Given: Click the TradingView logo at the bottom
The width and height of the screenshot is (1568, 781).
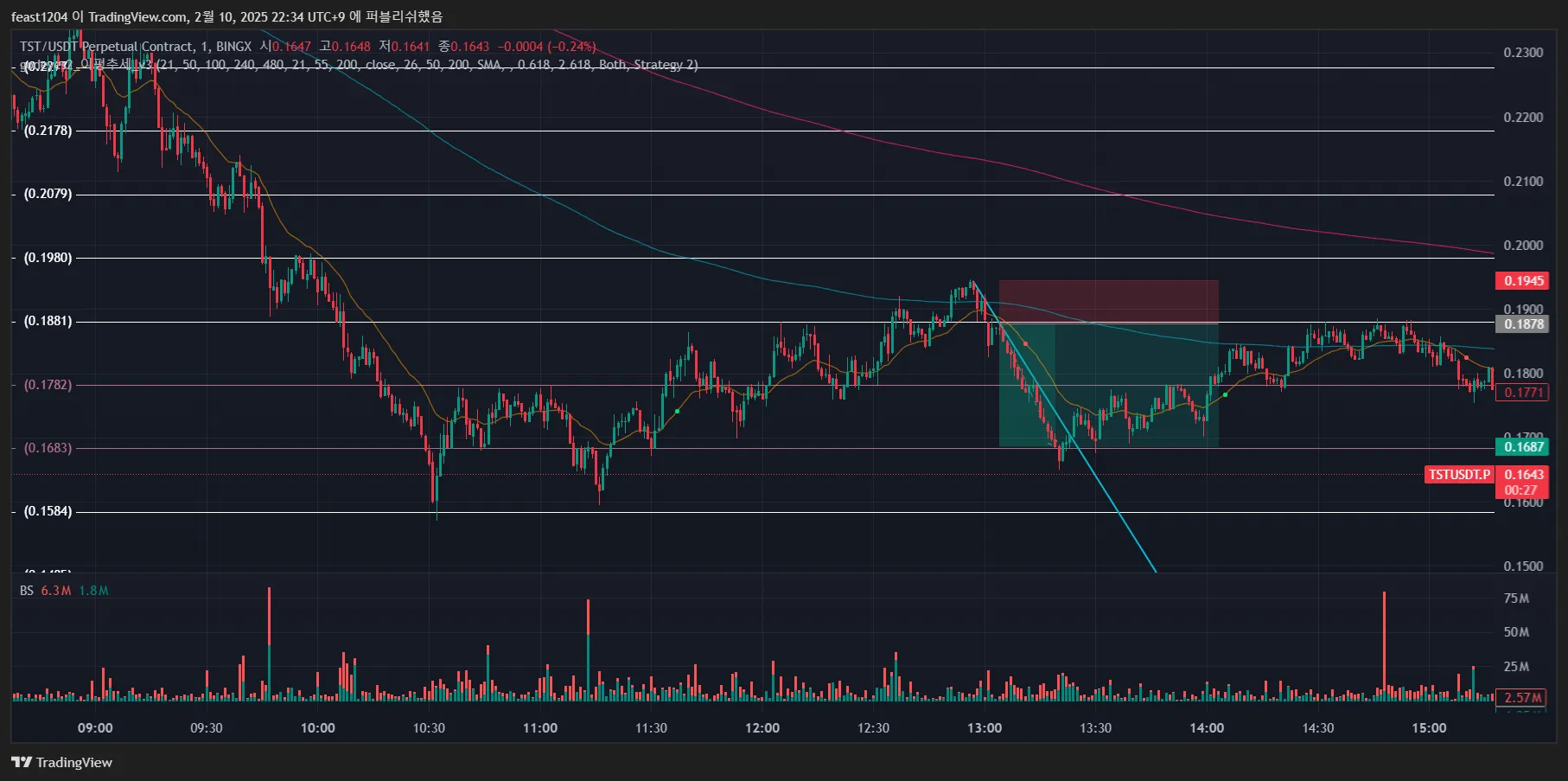Looking at the screenshot, I should [62, 762].
